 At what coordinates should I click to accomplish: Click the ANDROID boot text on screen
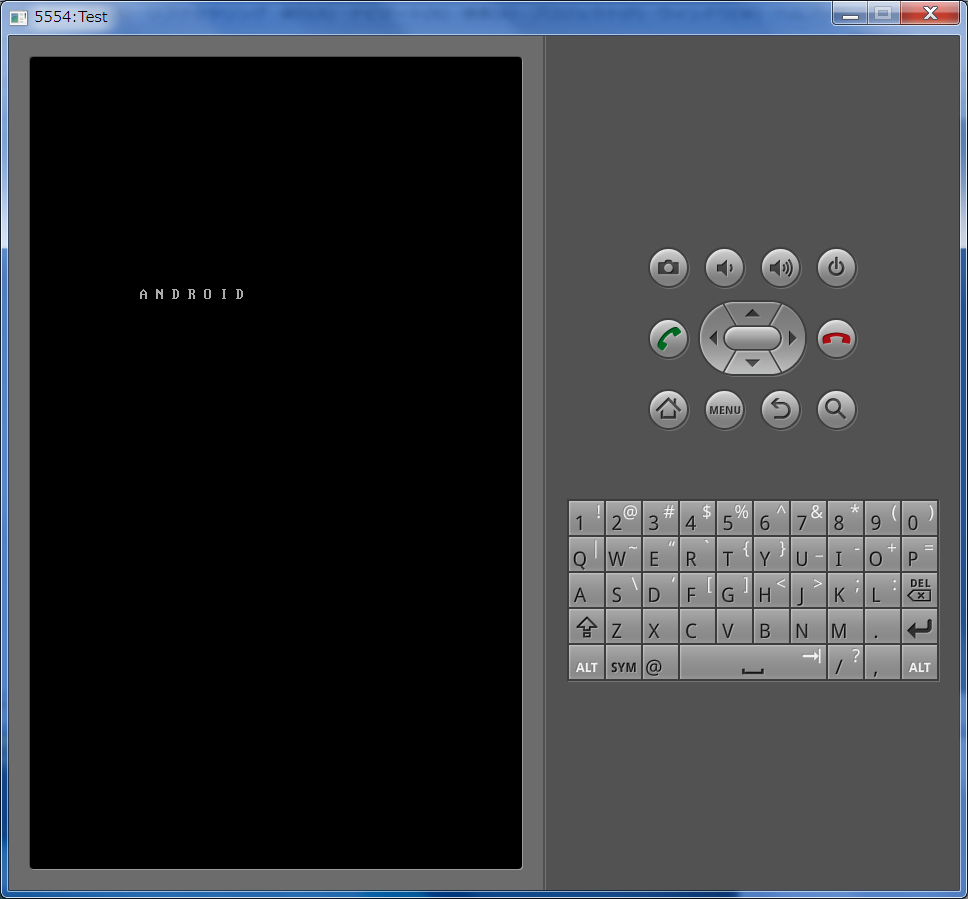coord(192,294)
